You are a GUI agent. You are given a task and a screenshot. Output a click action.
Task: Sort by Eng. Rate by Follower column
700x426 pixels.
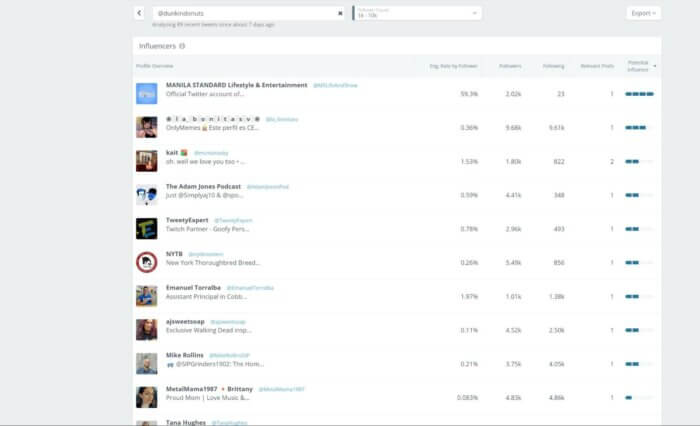[x=453, y=66]
